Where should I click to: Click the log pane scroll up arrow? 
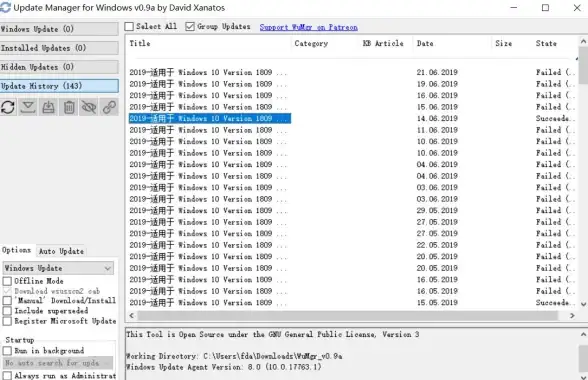tap(583, 334)
